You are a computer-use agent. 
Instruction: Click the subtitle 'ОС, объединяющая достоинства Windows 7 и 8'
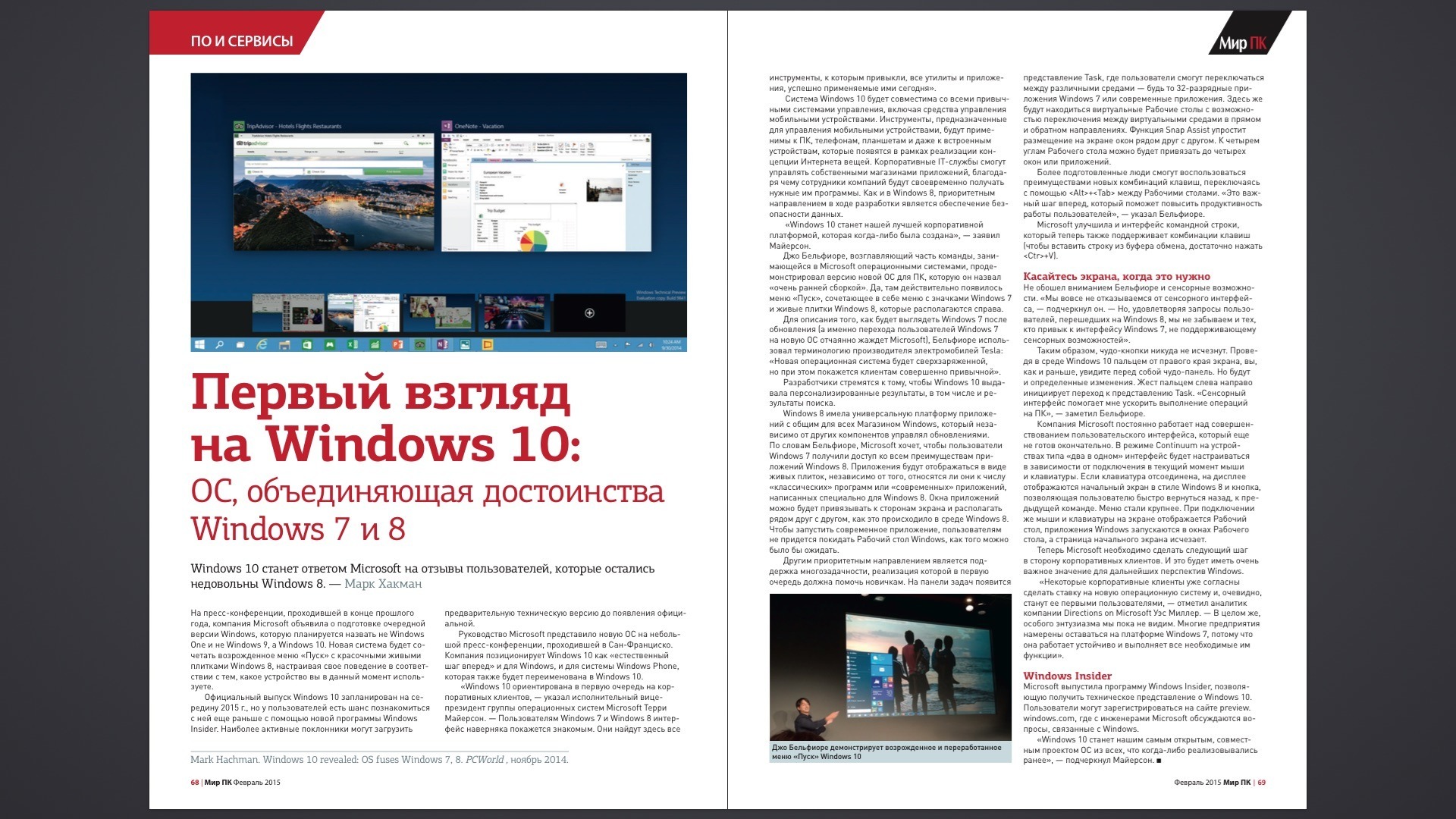[x=427, y=510]
